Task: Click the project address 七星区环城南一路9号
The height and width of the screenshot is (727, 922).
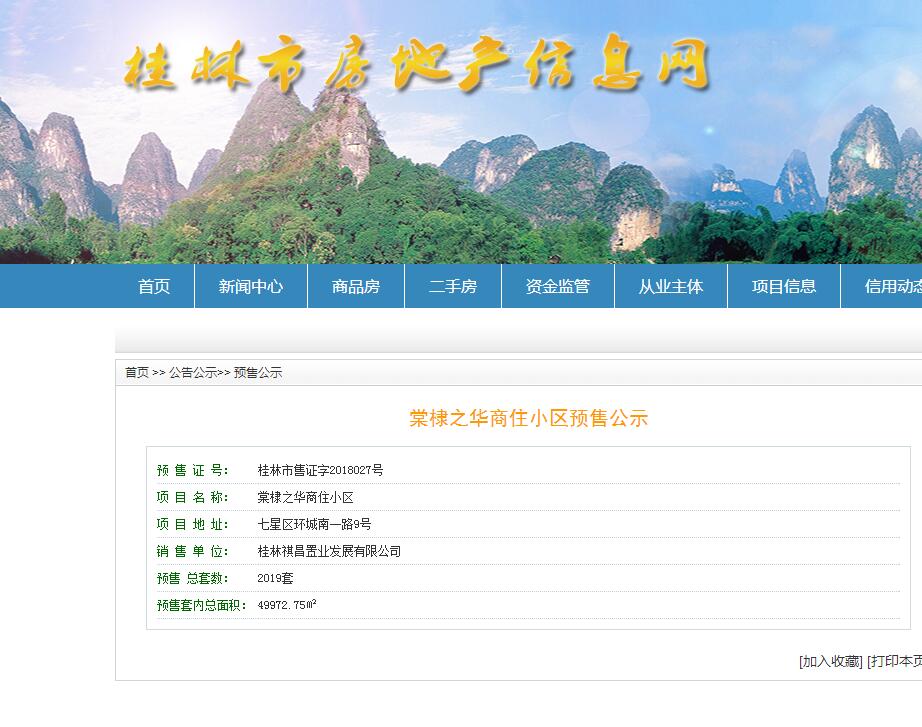Action: [x=314, y=524]
